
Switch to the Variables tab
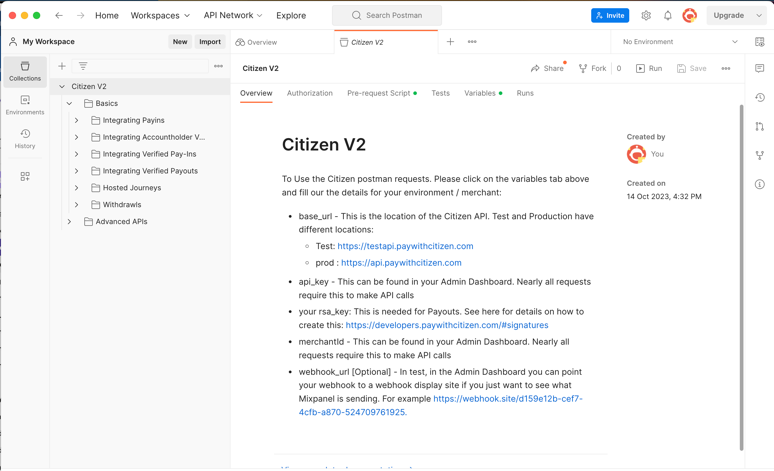pos(483,93)
